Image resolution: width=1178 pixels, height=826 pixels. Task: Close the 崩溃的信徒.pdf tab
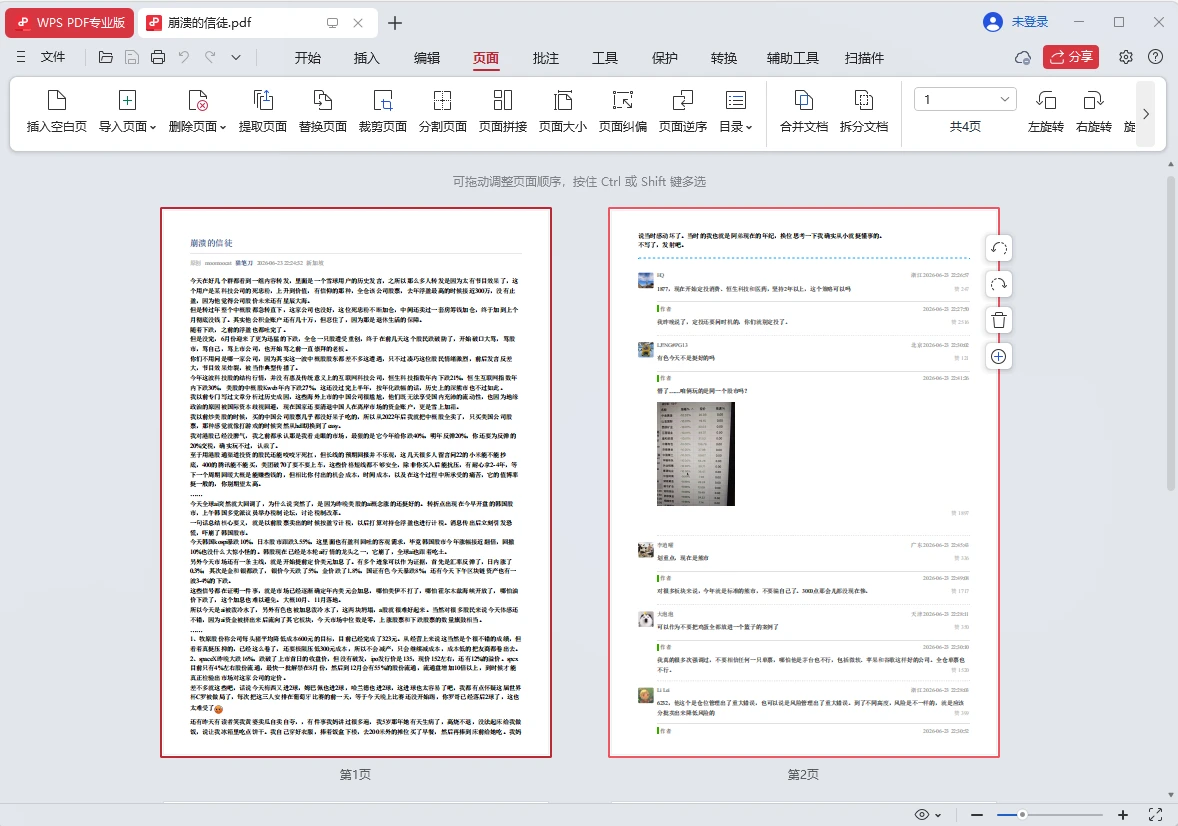click(358, 23)
